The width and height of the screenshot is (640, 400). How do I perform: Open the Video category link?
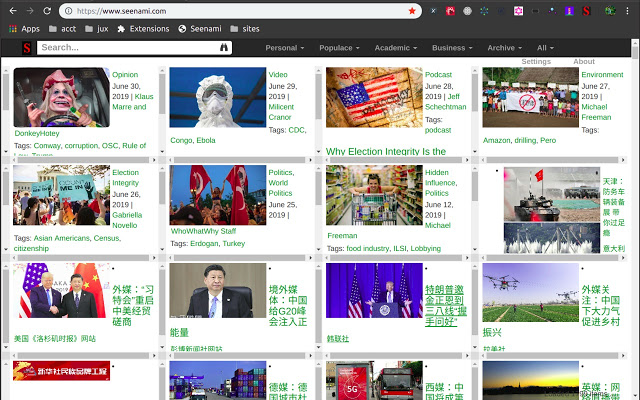click(x=278, y=75)
